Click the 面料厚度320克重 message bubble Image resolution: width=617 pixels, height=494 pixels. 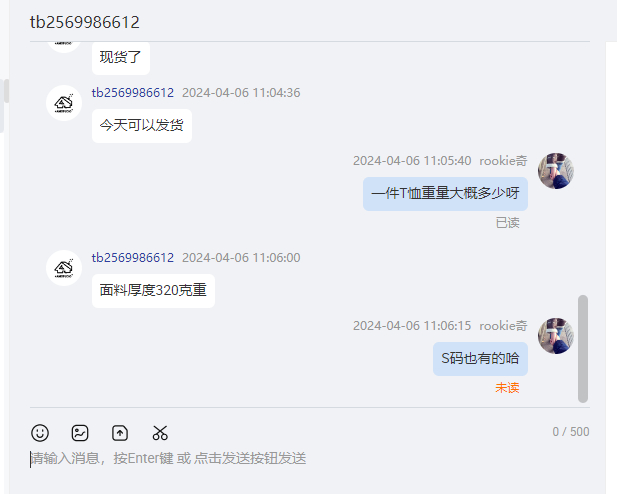coord(153,291)
